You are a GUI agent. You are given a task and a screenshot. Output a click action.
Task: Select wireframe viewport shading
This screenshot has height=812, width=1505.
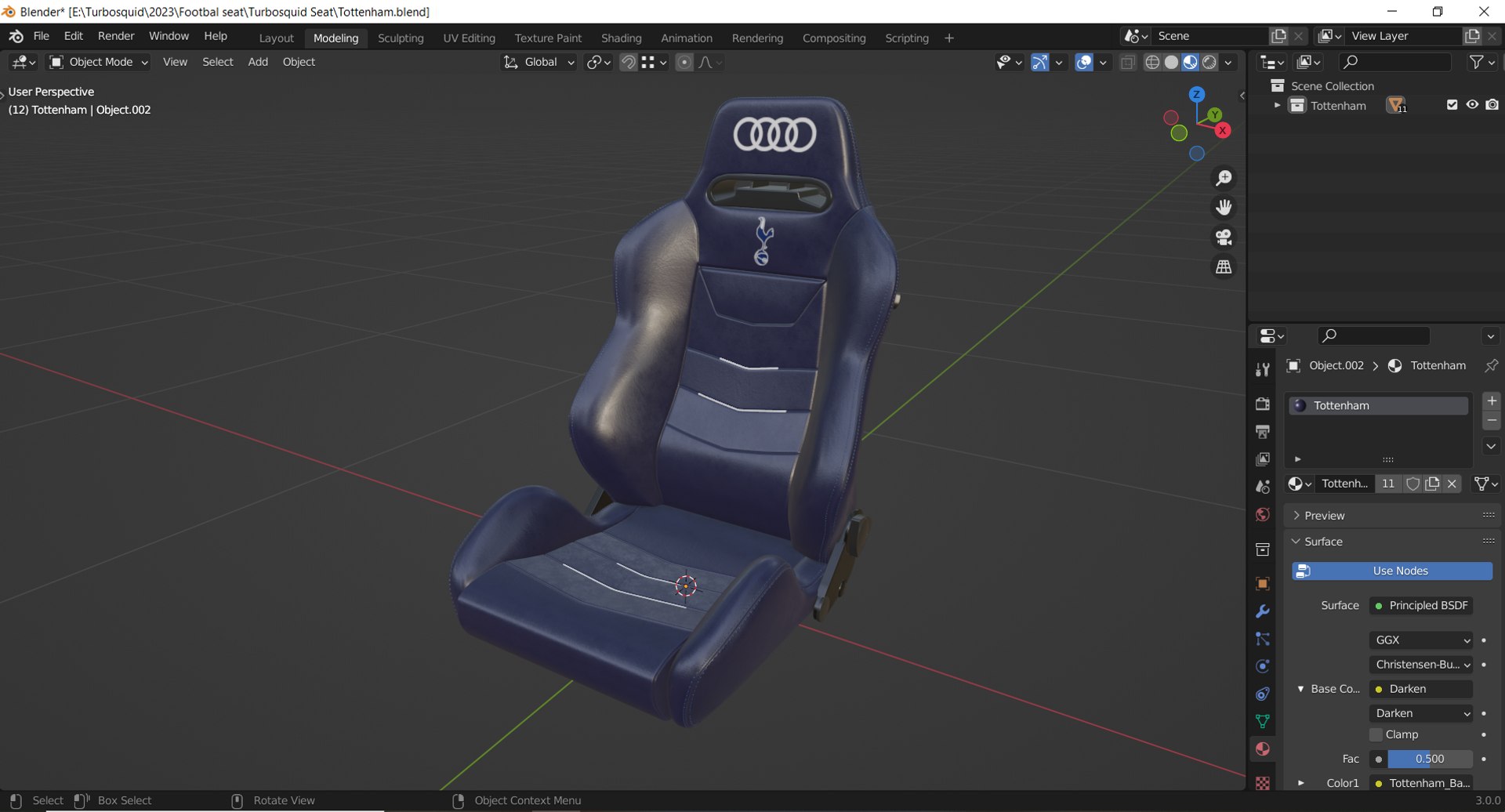pos(1152,63)
